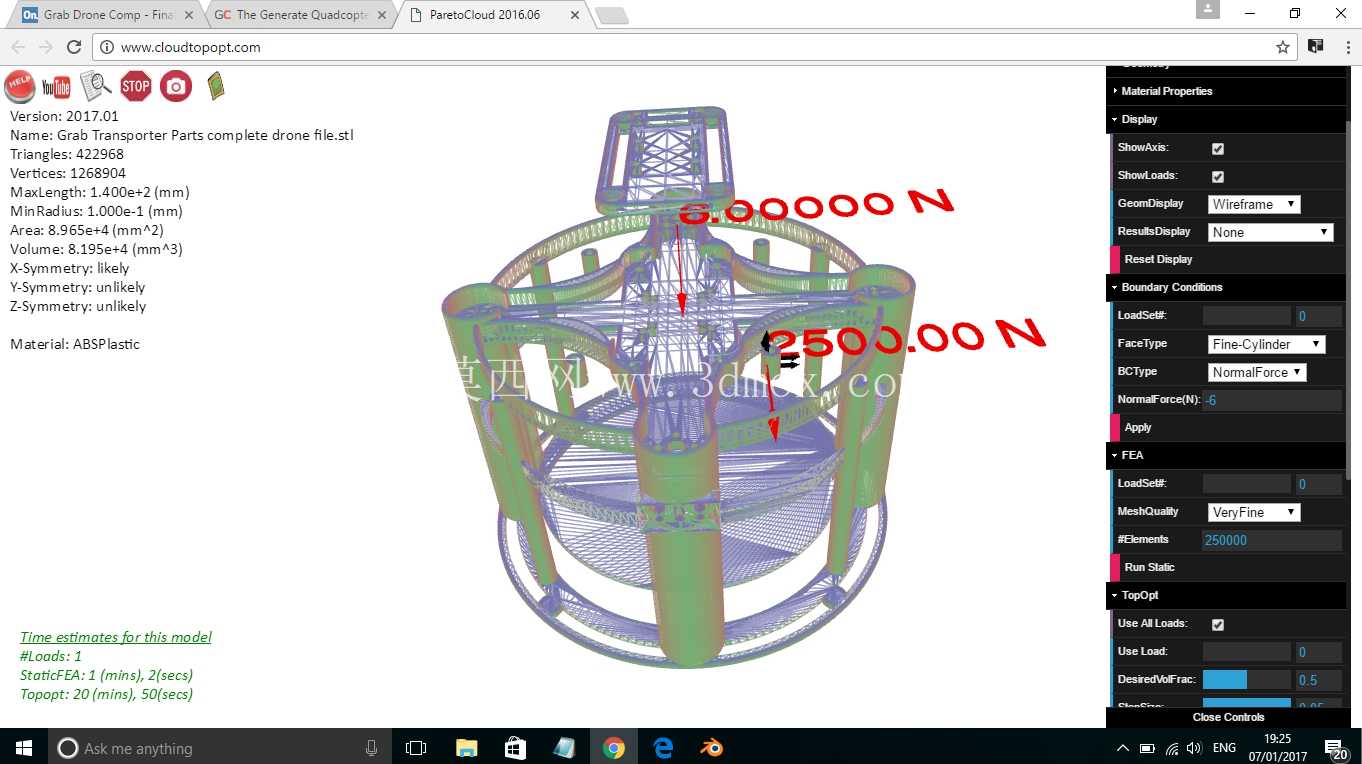The image size is (1362, 764).
Task: Click the Close Controls button
Action: 1228,717
